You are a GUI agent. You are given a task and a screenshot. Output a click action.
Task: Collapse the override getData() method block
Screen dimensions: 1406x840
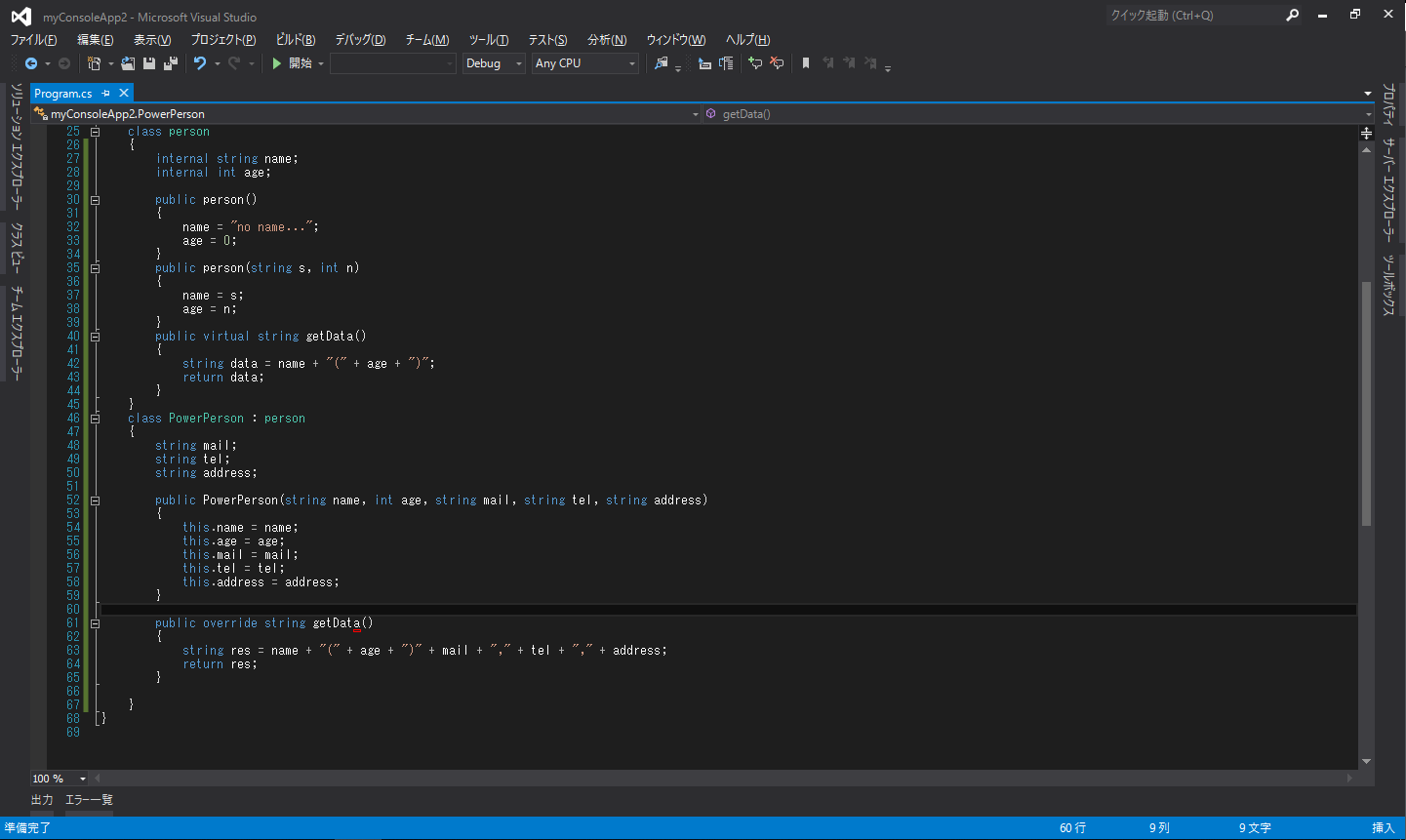pos(95,623)
